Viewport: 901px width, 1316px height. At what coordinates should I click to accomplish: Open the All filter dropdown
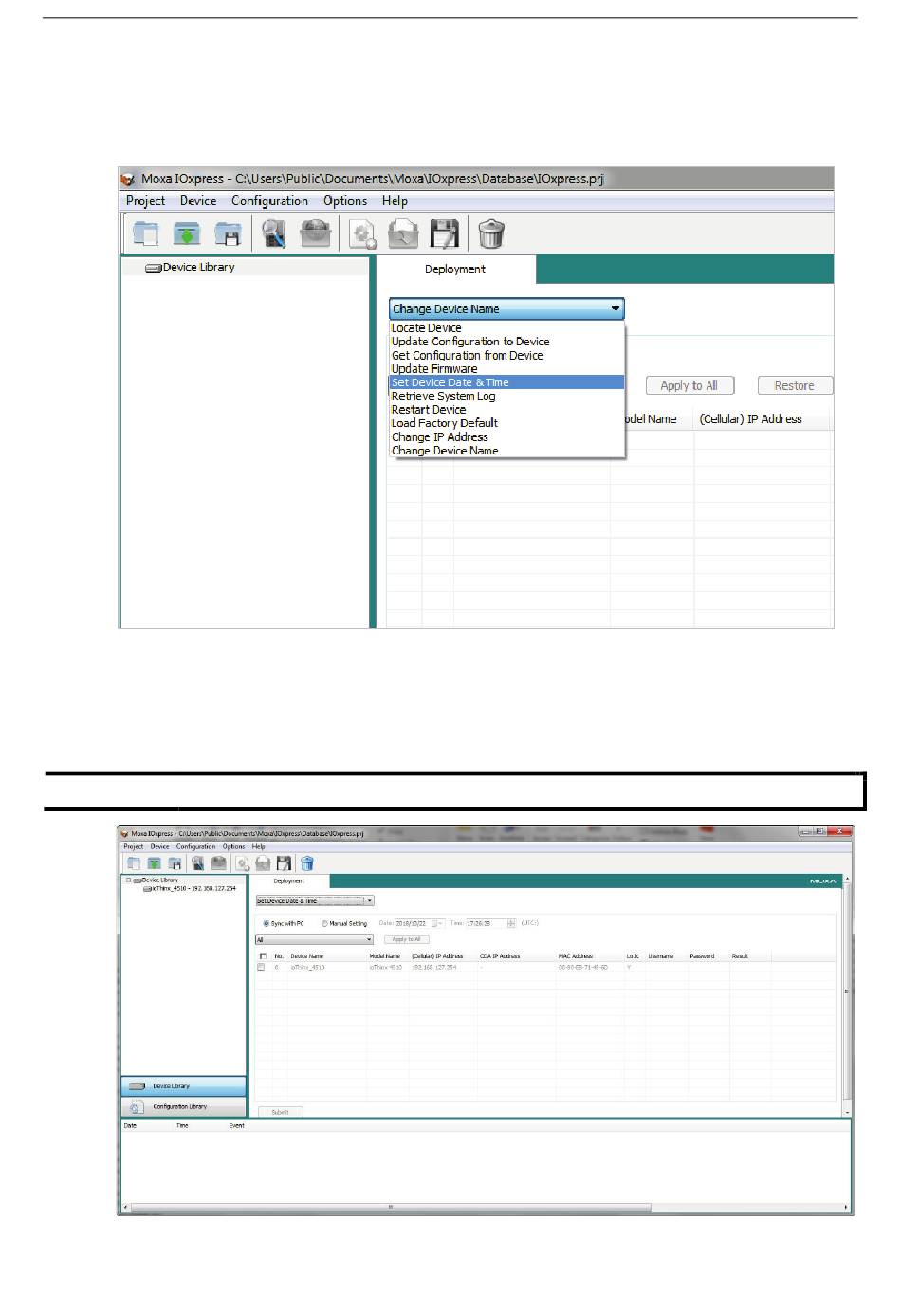315,939
